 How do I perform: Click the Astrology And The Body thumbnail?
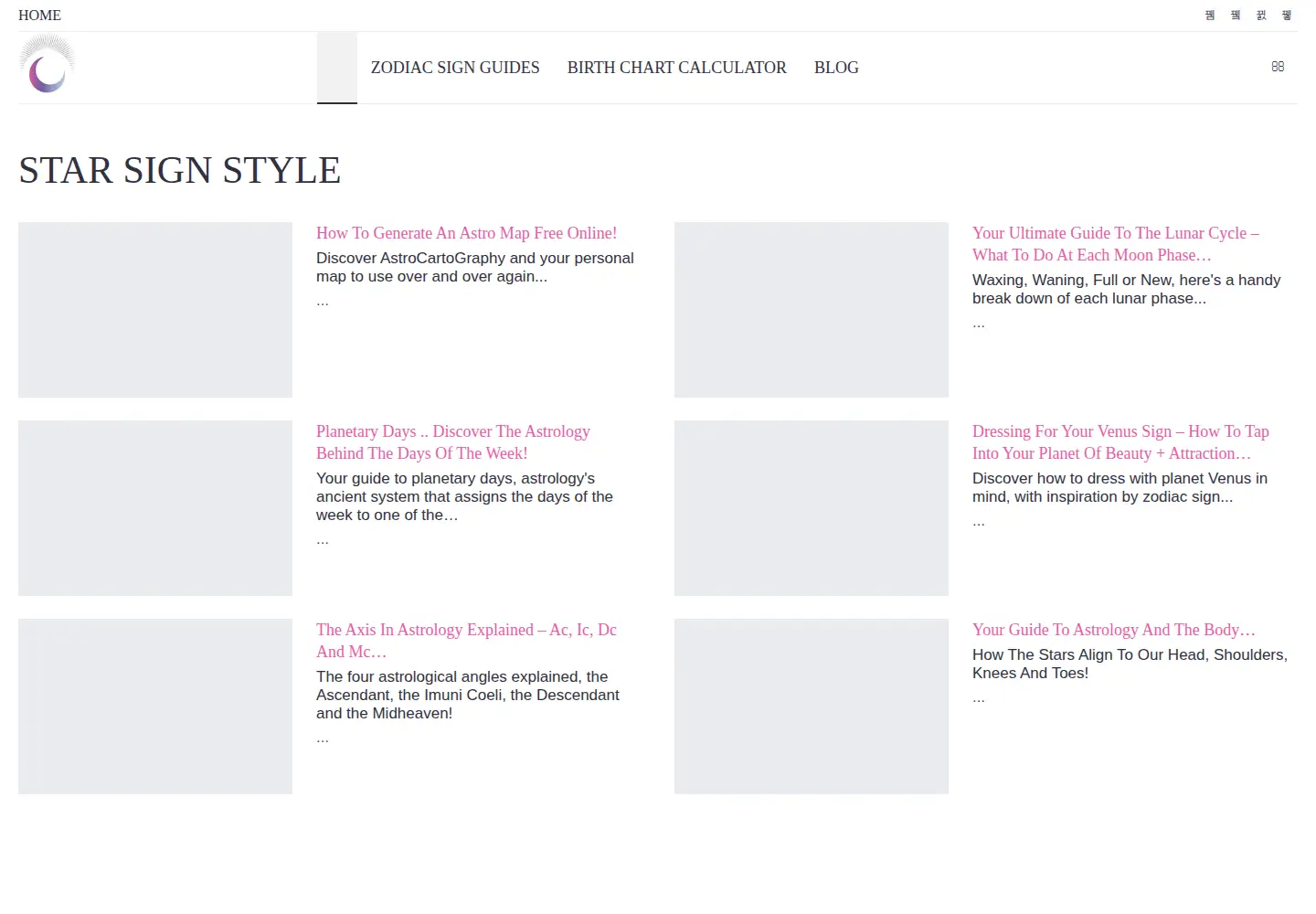pyautogui.click(x=812, y=707)
